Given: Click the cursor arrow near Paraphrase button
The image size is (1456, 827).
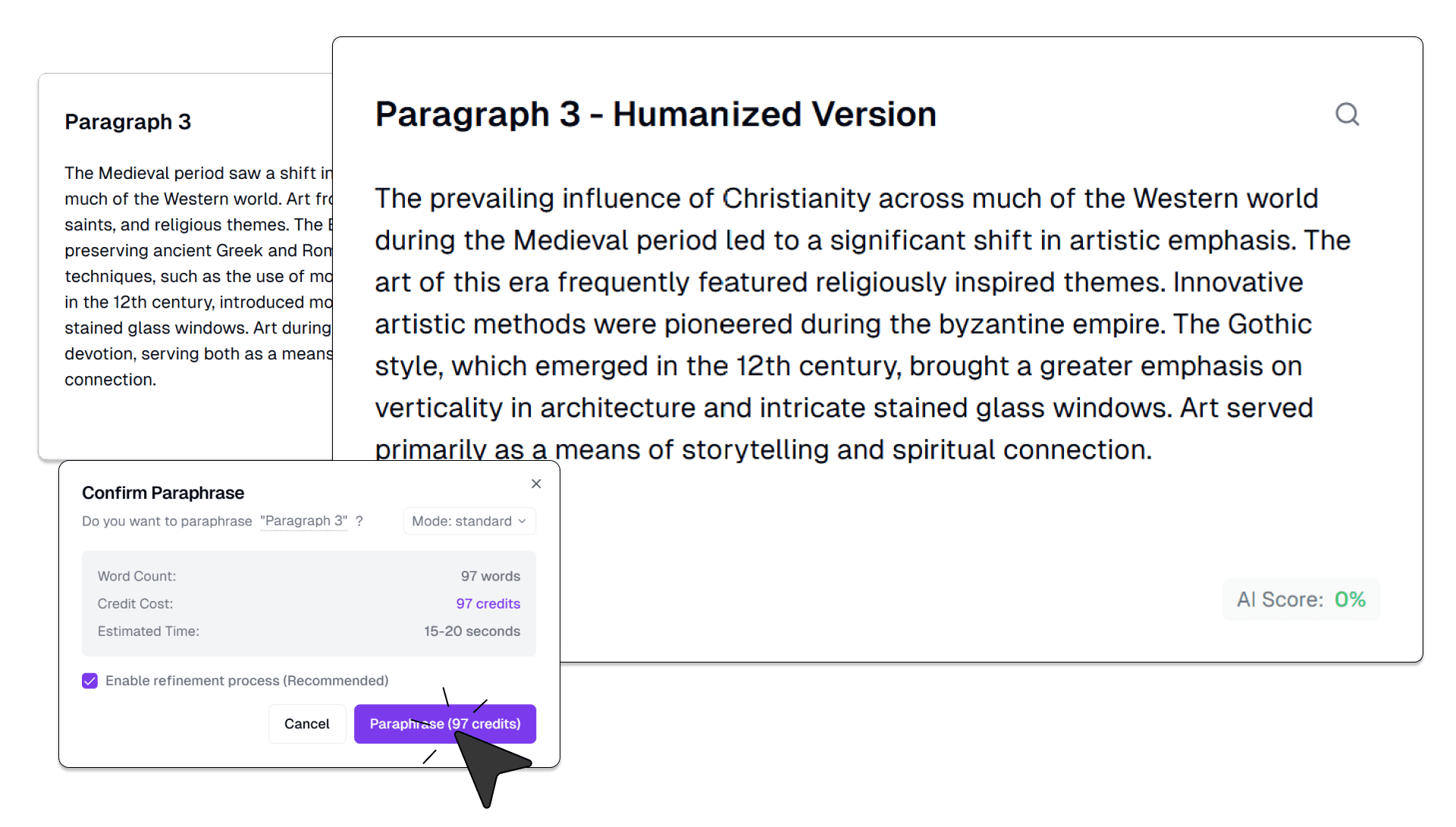Looking at the screenshot, I should 485,758.
